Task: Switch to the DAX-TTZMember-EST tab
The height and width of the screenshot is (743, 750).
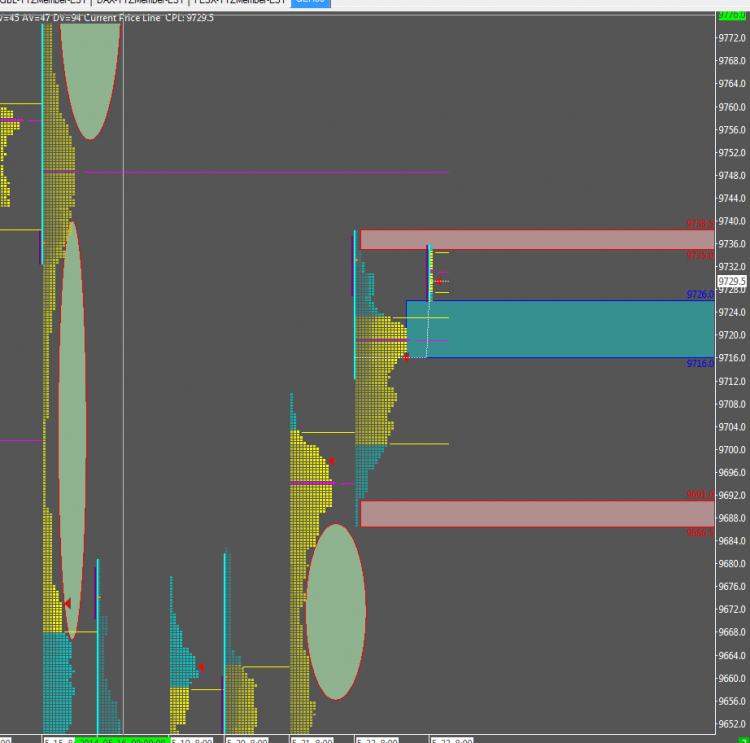Action: pos(140,2)
